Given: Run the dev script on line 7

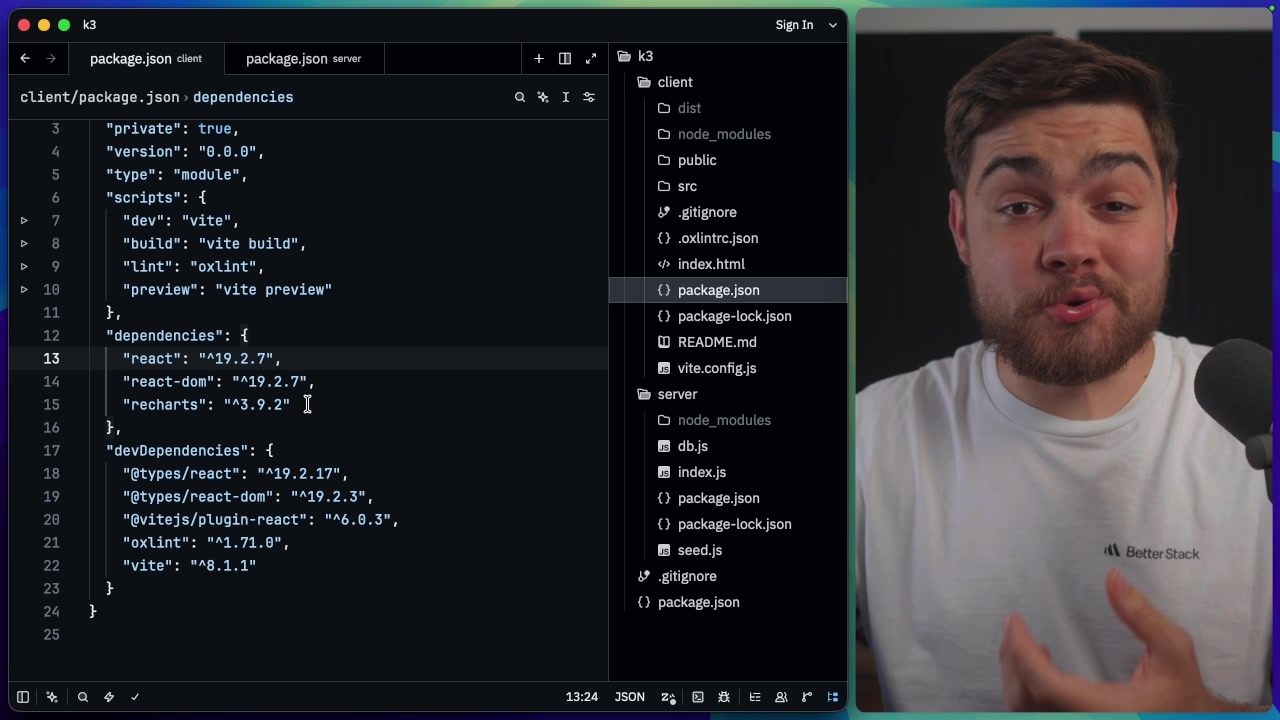Looking at the screenshot, I should tap(24, 220).
